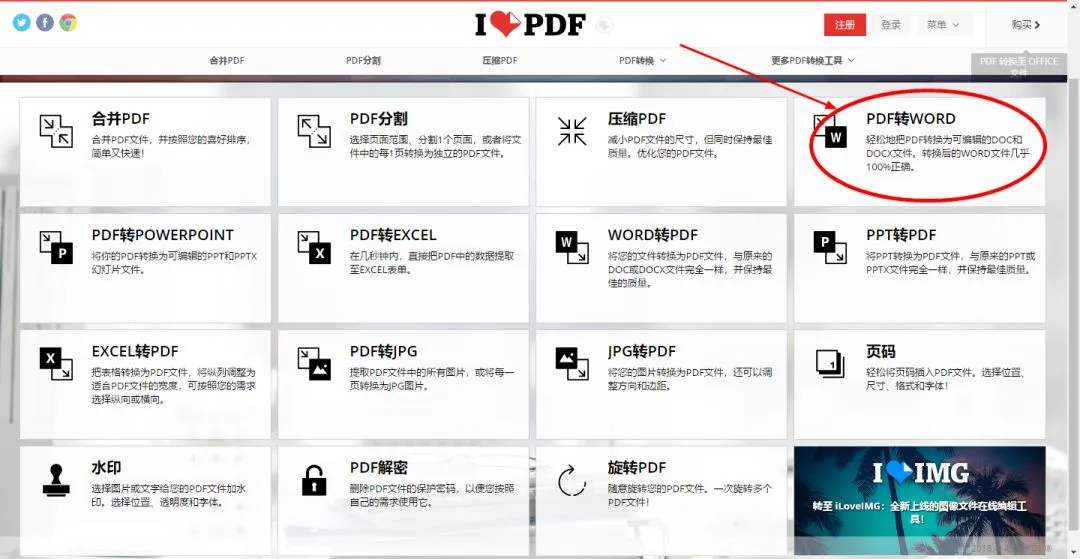Click the WORD转PDF W icon
1080x559 pixels.
[572, 248]
